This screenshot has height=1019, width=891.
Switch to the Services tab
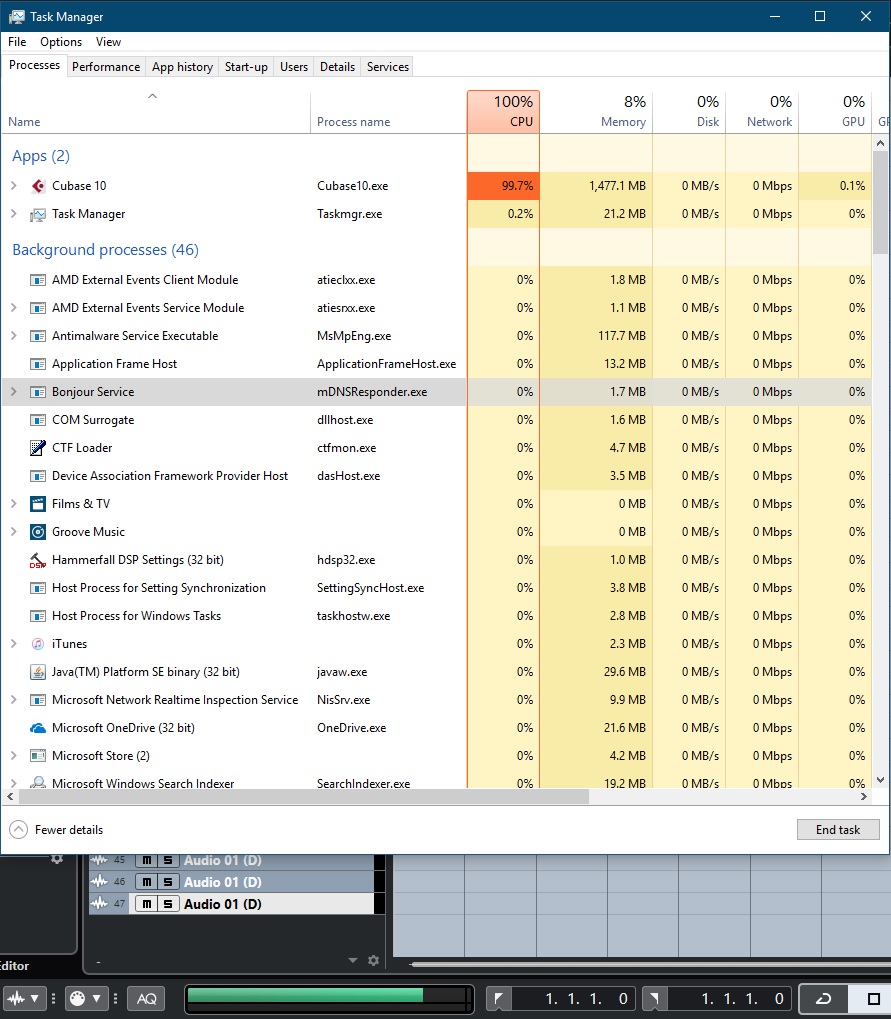[387, 67]
